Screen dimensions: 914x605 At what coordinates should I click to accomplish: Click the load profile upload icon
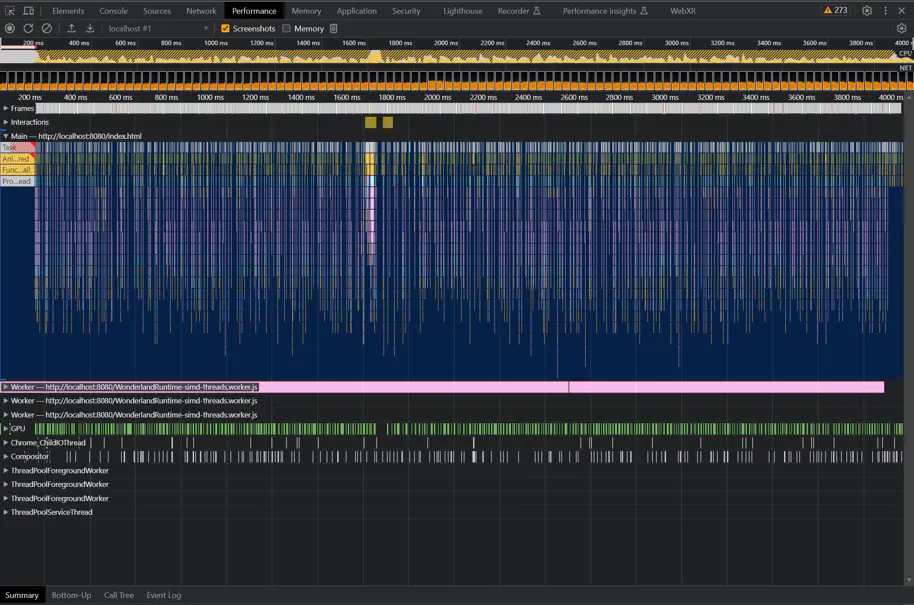click(x=71, y=29)
